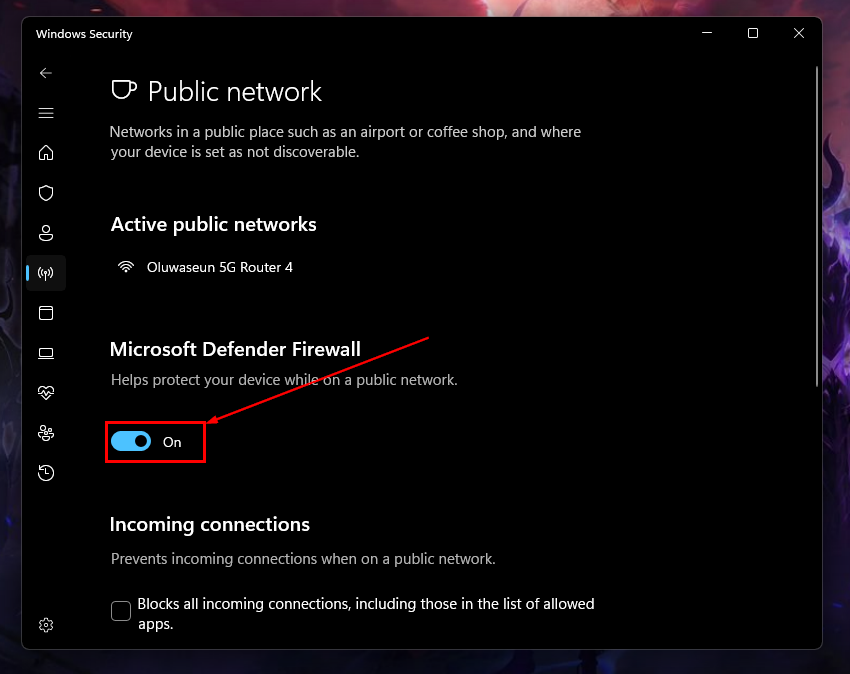This screenshot has height=674, width=850.
Task: Select Firewall & network protection sidebar icon
Action: coord(46,273)
